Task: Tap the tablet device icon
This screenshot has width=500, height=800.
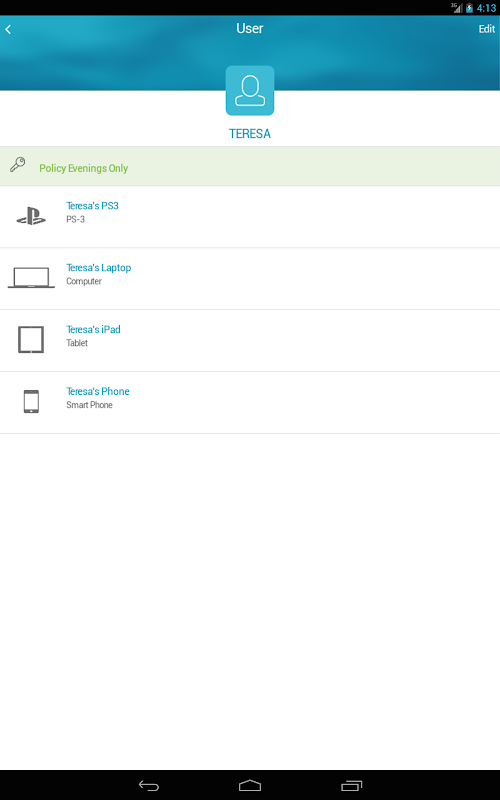Action: (31, 339)
